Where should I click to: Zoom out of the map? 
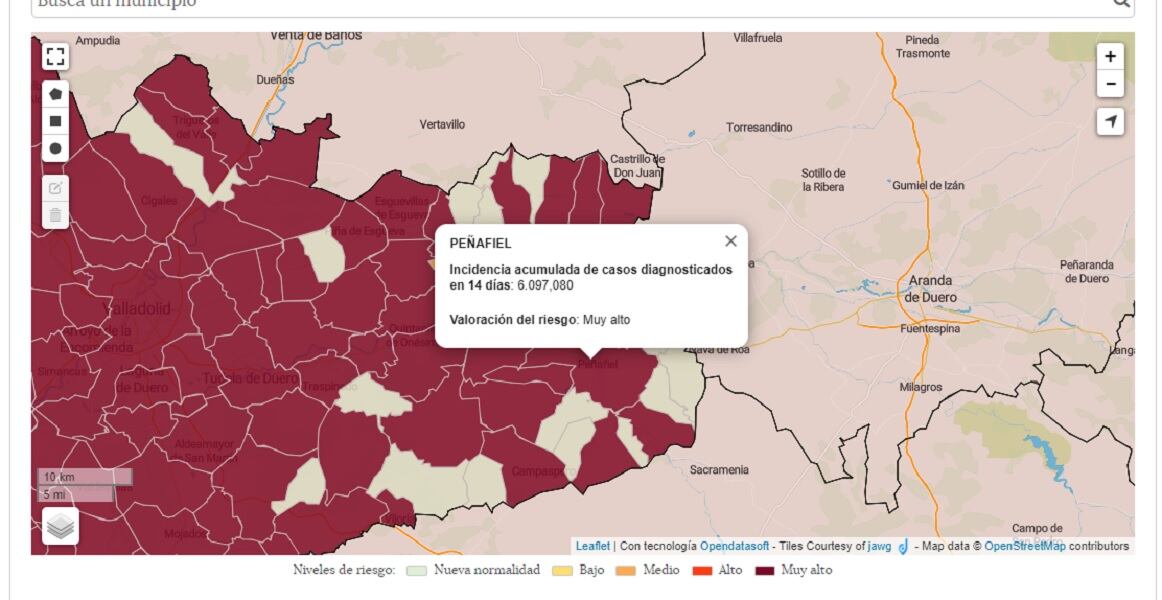tap(1110, 84)
